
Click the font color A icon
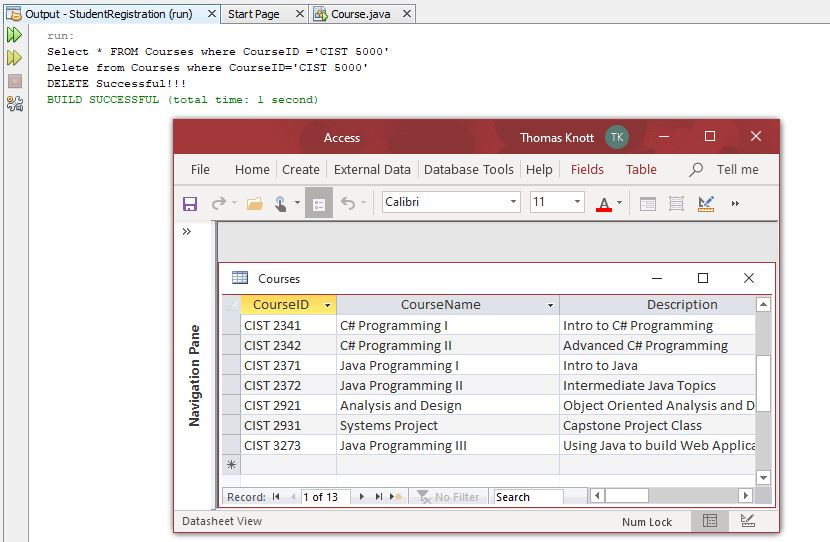[x=604, y=203]
